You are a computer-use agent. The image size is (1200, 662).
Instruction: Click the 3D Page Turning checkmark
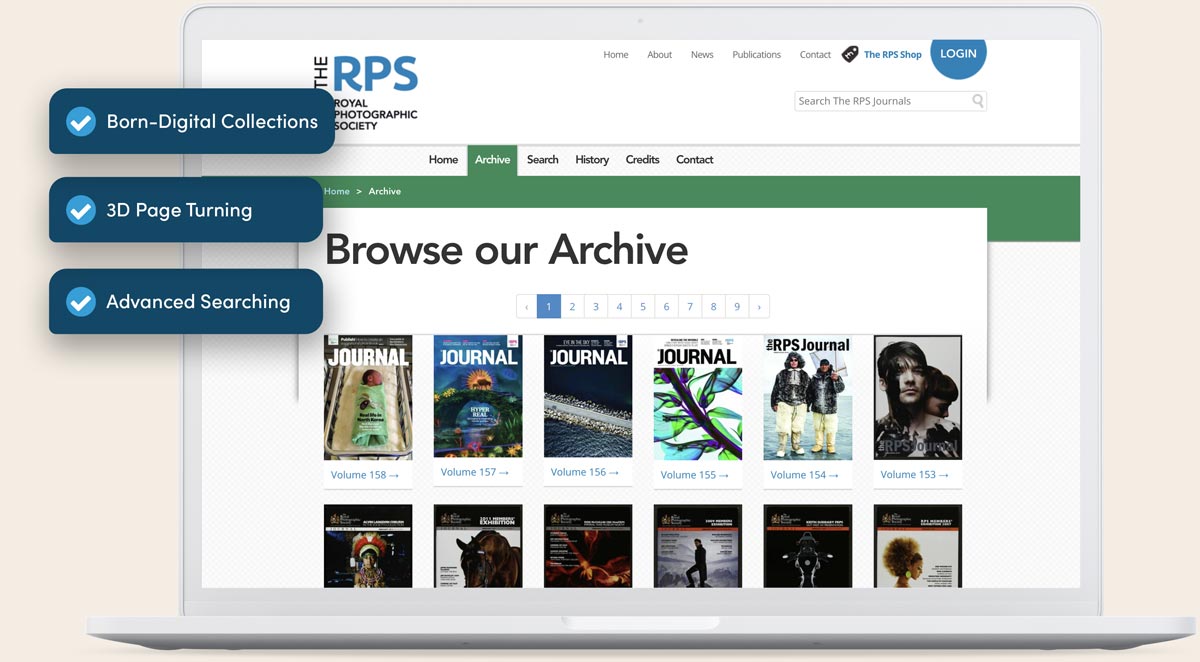pyautogui.click(x=80, y=210)
